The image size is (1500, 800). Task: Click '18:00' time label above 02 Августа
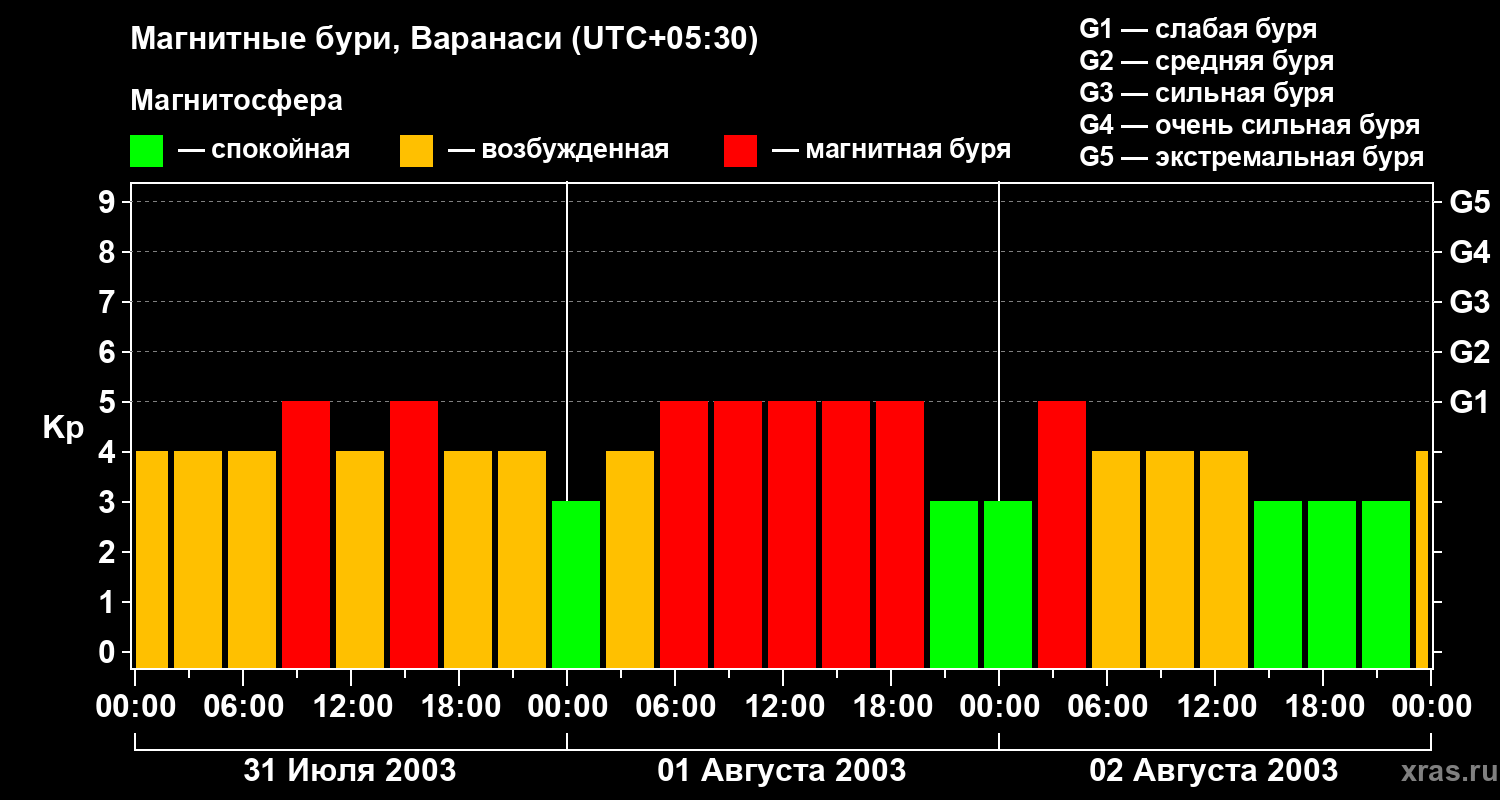(x=1323, y=707)
